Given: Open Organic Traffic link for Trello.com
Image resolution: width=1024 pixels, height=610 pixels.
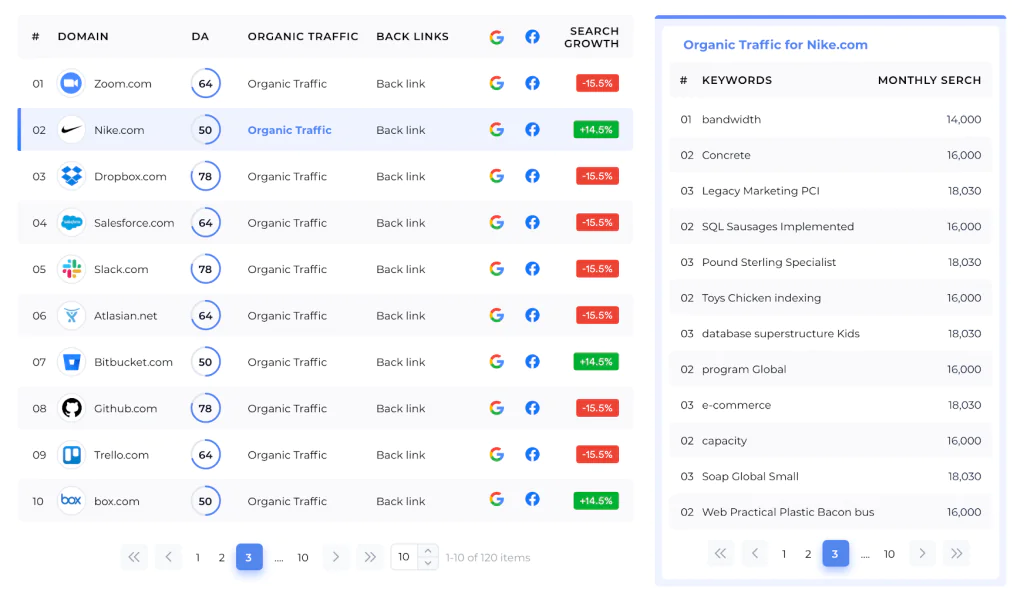Looking at the screenshot, I should click(287, 455).
